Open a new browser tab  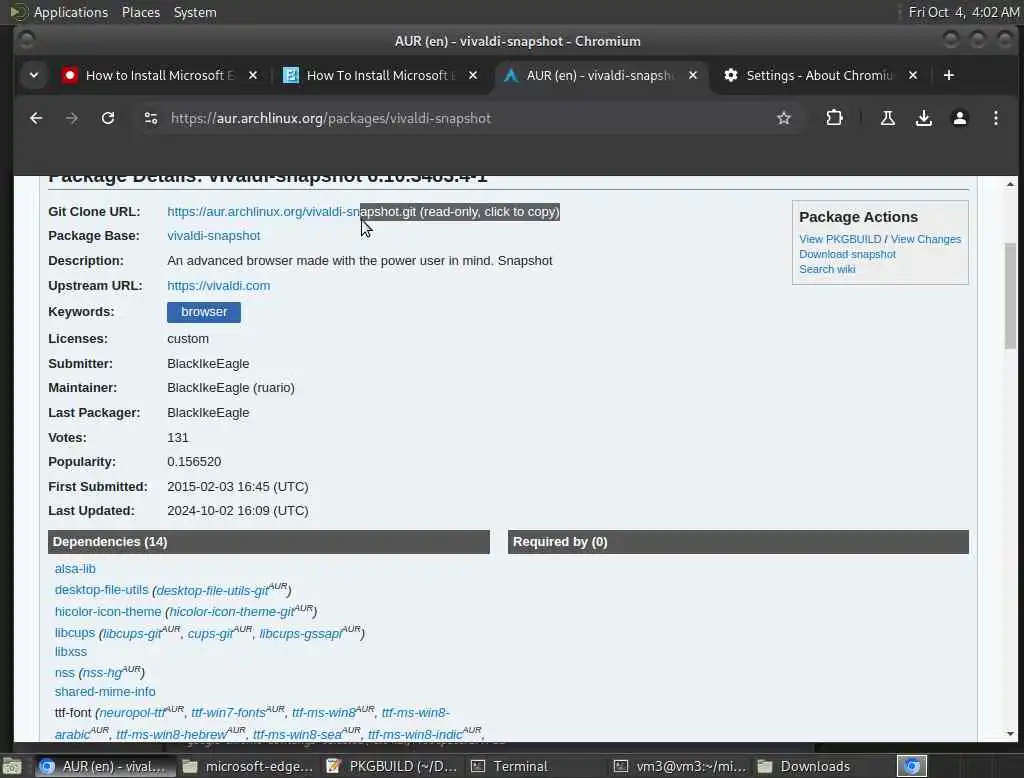949,75
